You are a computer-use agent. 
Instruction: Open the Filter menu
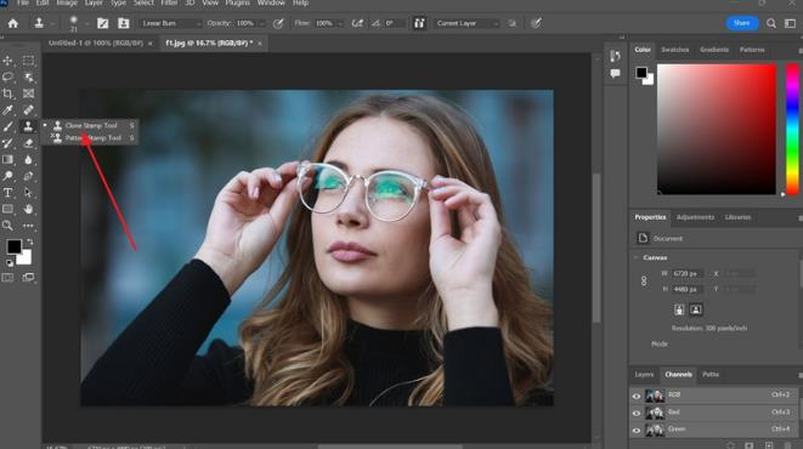tap(169, 3)
